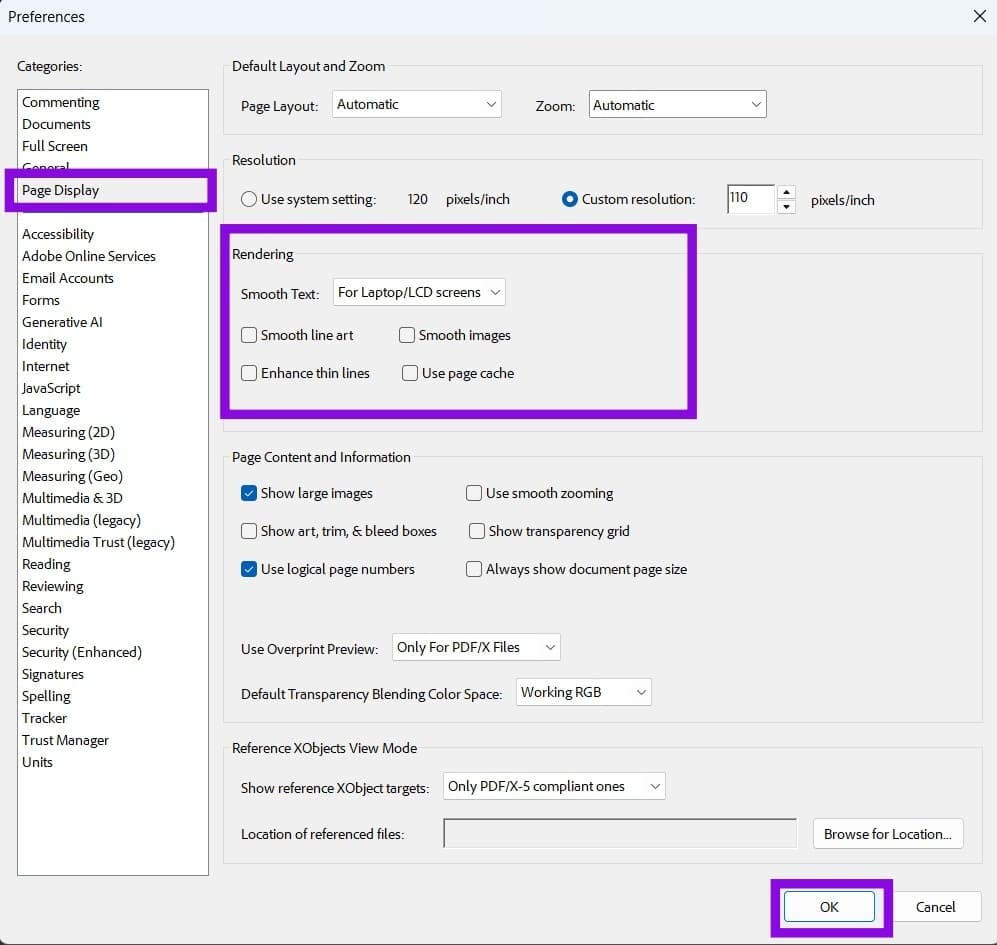997x945 pixels.
Task: Close the Preferences dialog with the X button
Action: click(x=979, y=16)
